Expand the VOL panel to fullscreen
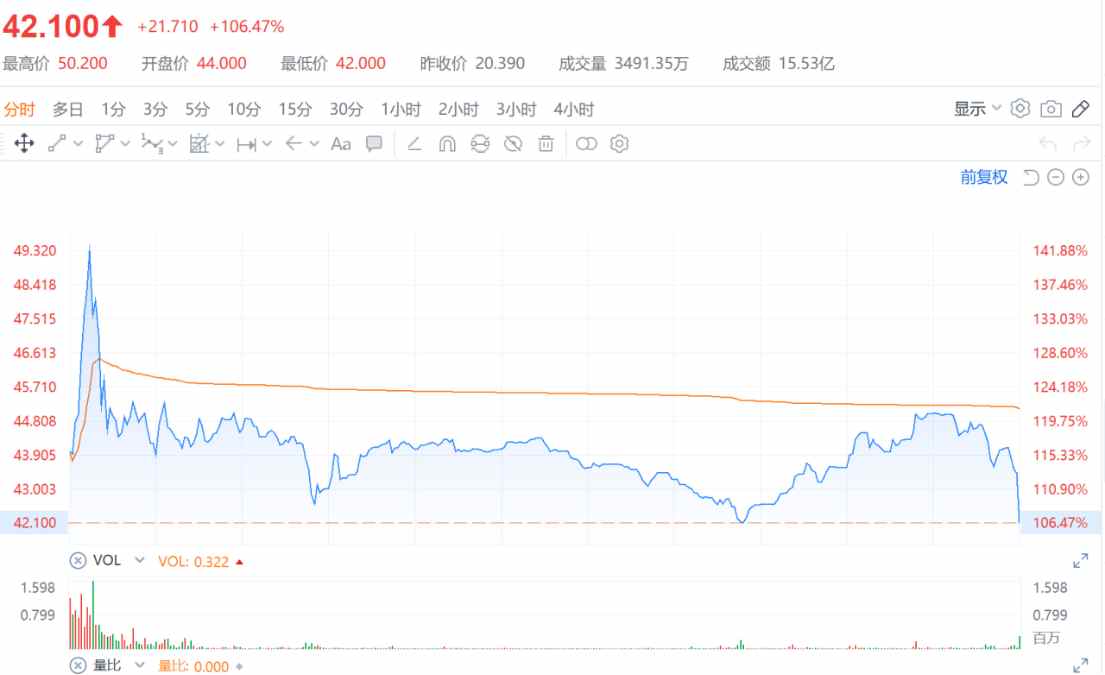 (1080, 562)
